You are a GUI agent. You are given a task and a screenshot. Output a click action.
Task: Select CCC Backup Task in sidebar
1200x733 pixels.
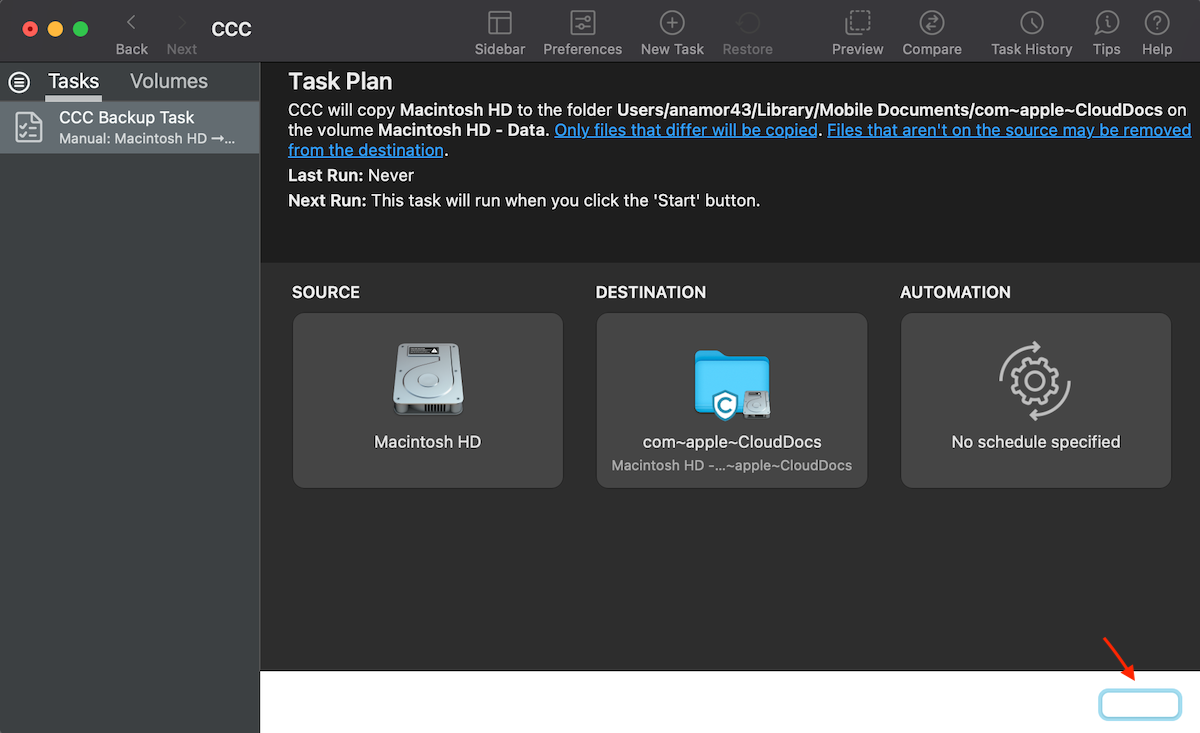130,127
